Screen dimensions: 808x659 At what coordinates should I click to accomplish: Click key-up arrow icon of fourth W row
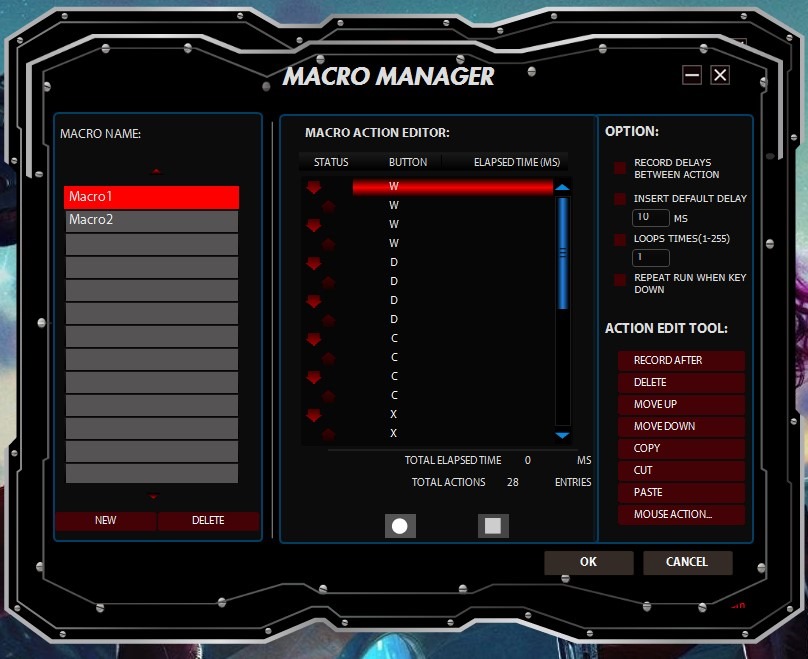pos(328,244)
